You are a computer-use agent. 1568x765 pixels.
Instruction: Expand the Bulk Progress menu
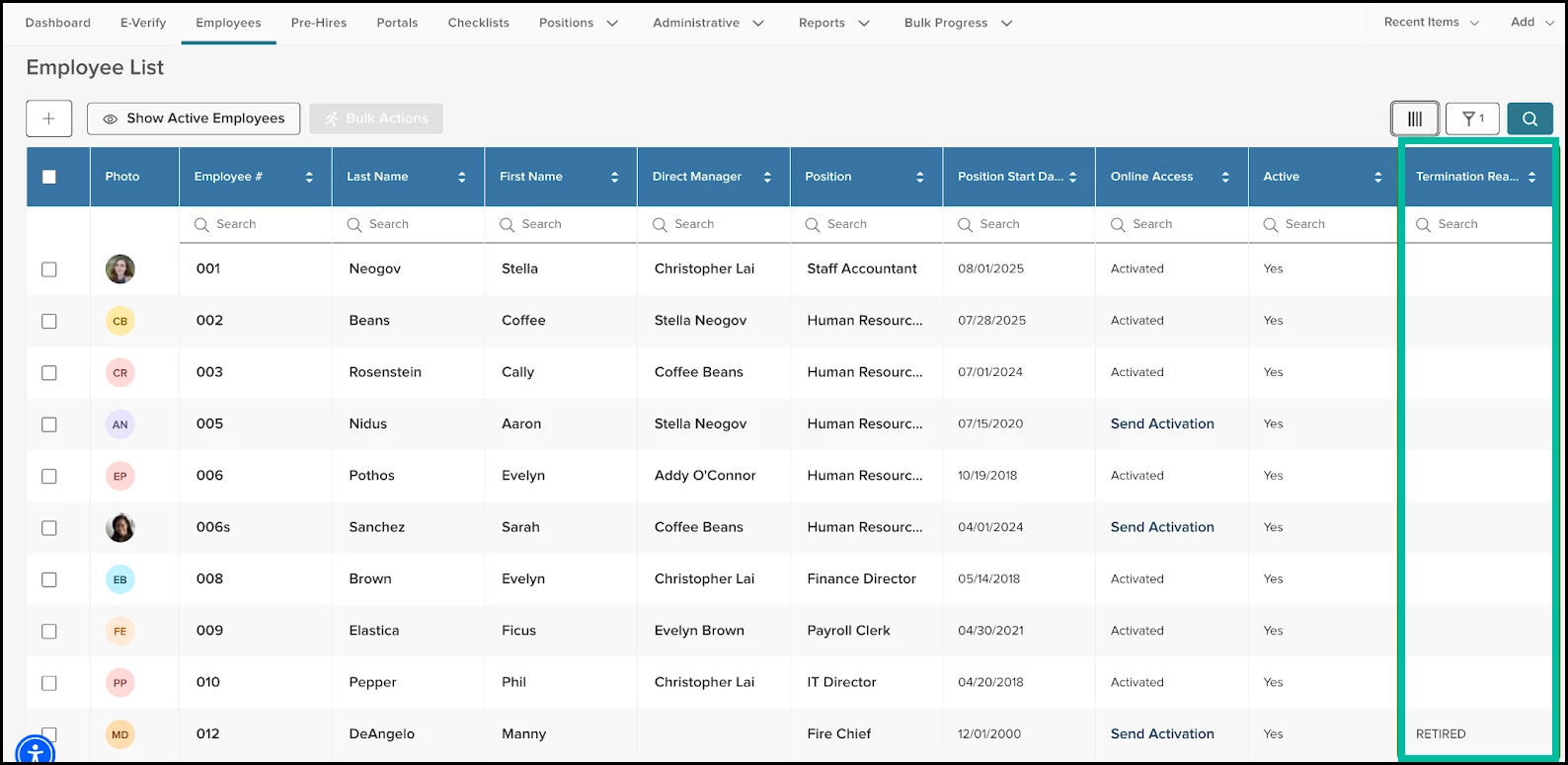(958, 23)
